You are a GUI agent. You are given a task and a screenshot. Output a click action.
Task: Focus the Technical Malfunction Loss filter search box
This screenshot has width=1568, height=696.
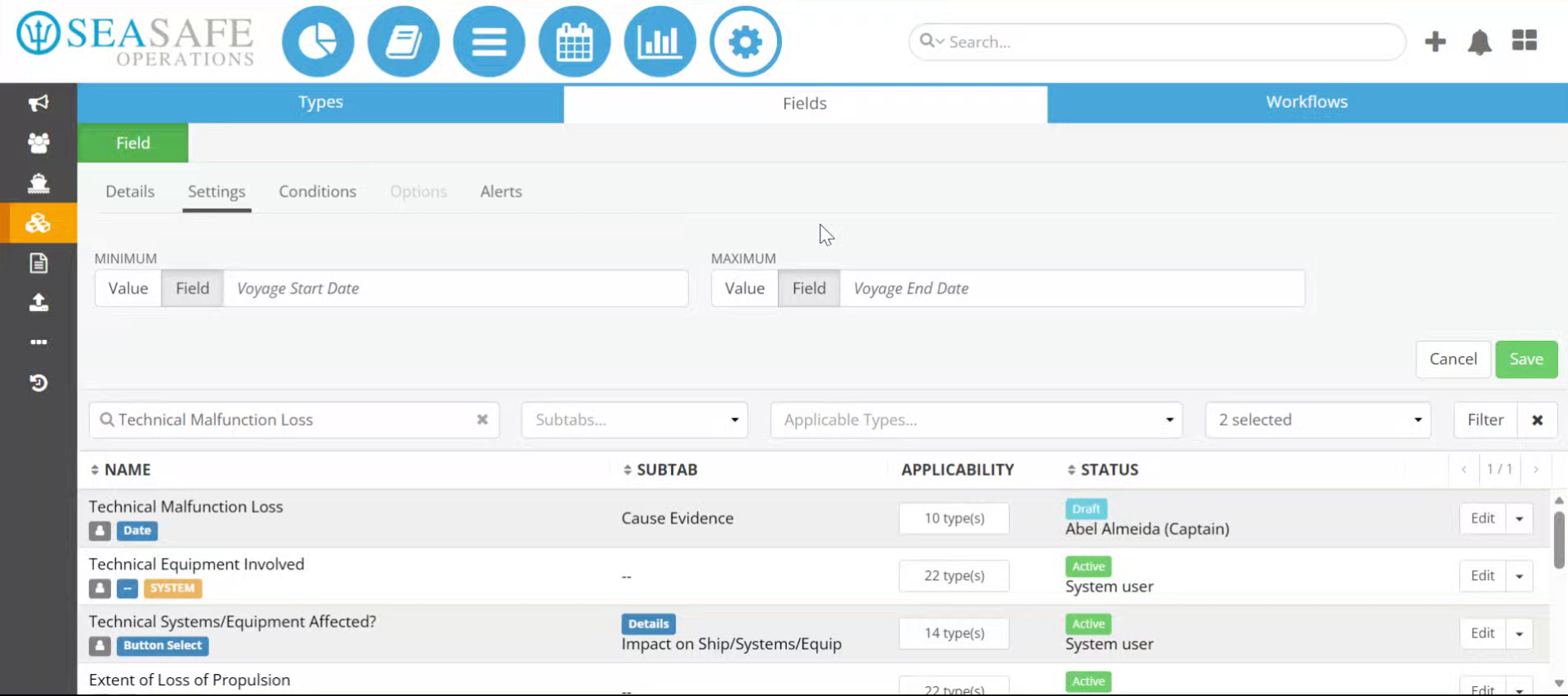294,420
